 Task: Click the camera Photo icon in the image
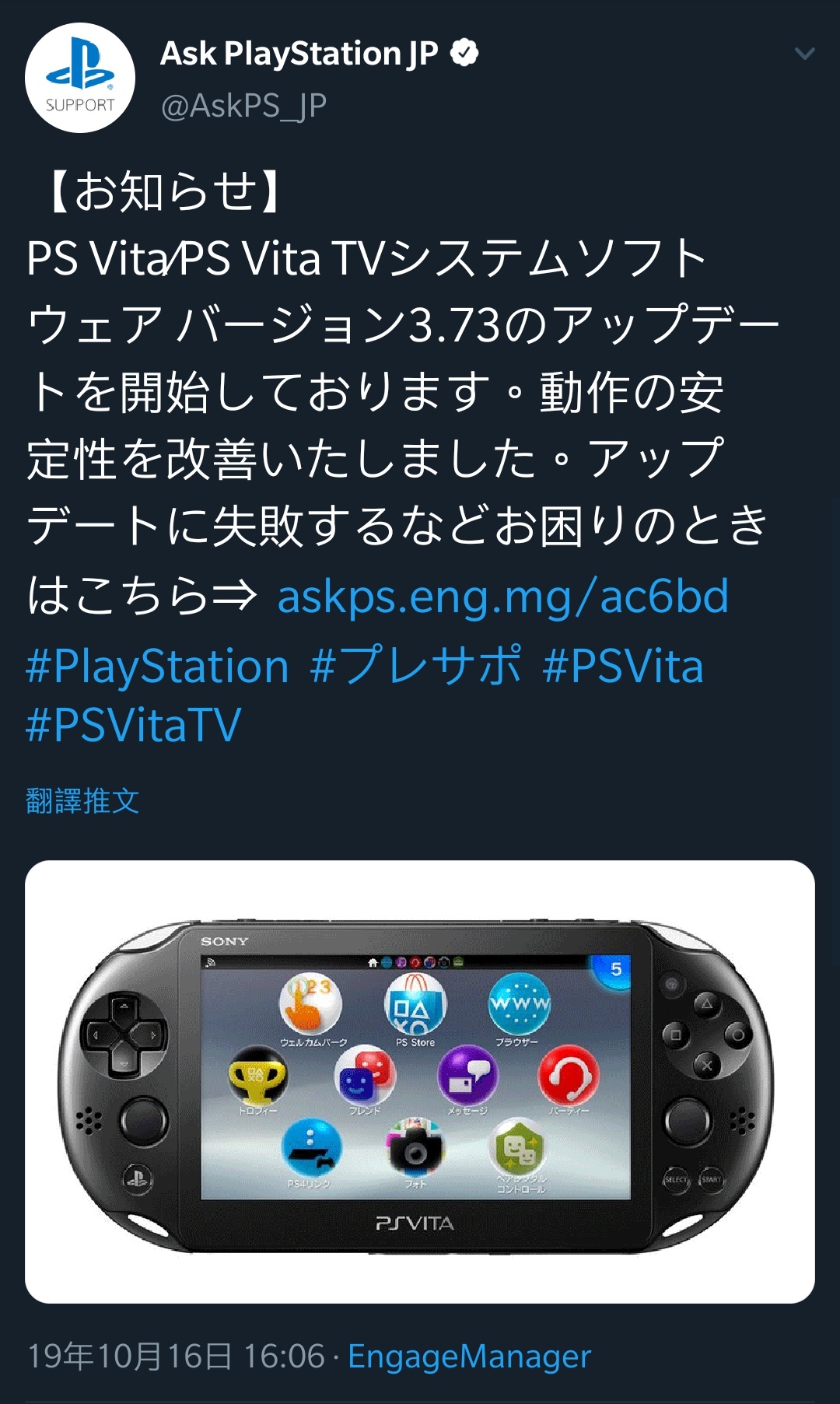click(415, 1148)
